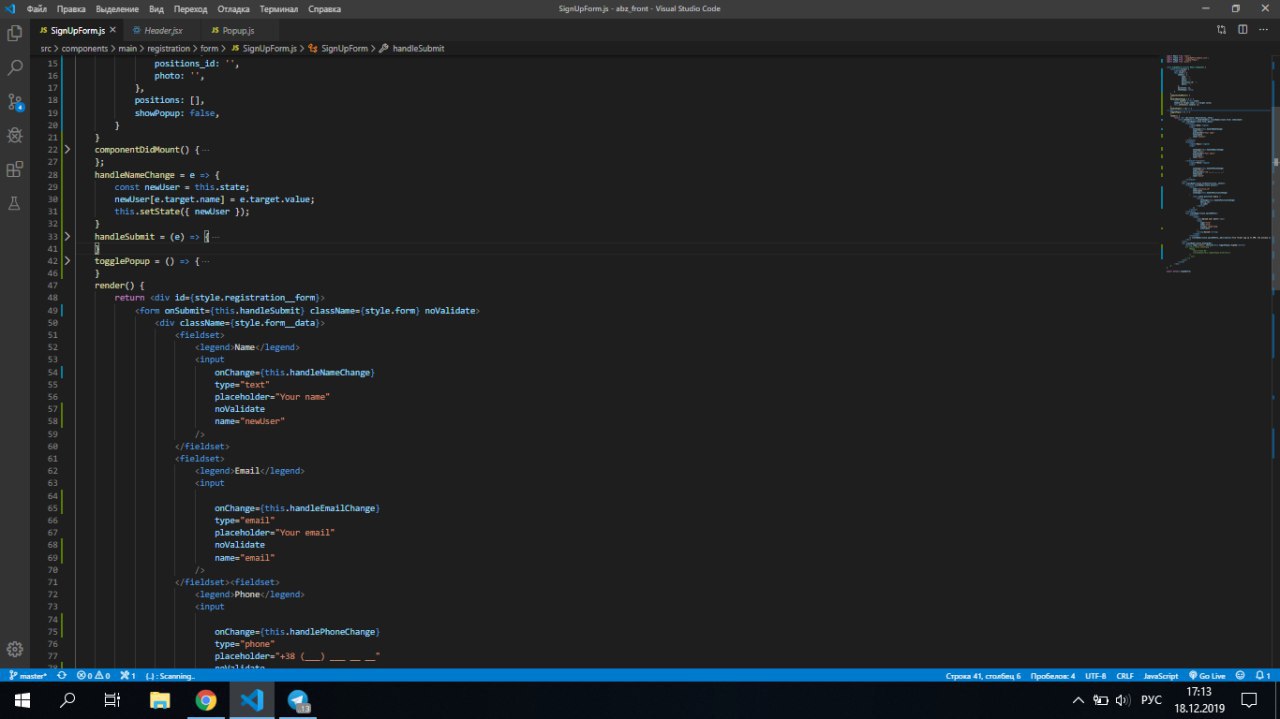Open the clock and date flyout

[1199, 700]
